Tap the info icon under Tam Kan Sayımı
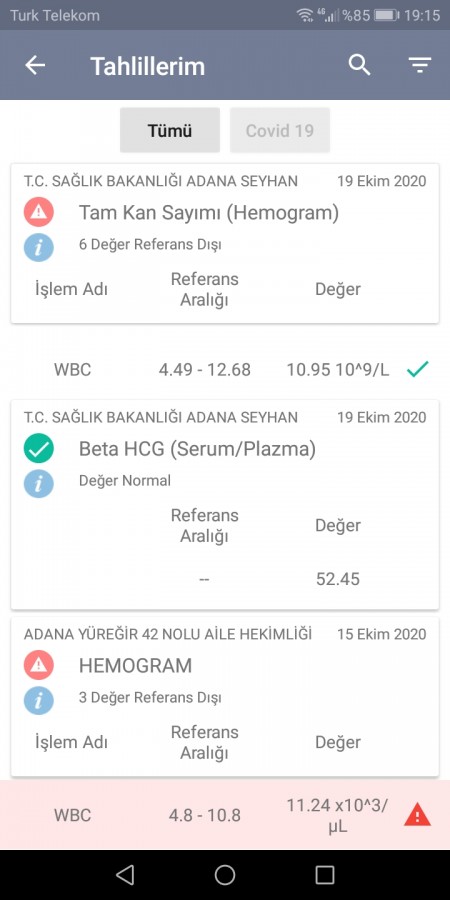The width and height of the screenshot is (450, 900). (x=39, y=247)
